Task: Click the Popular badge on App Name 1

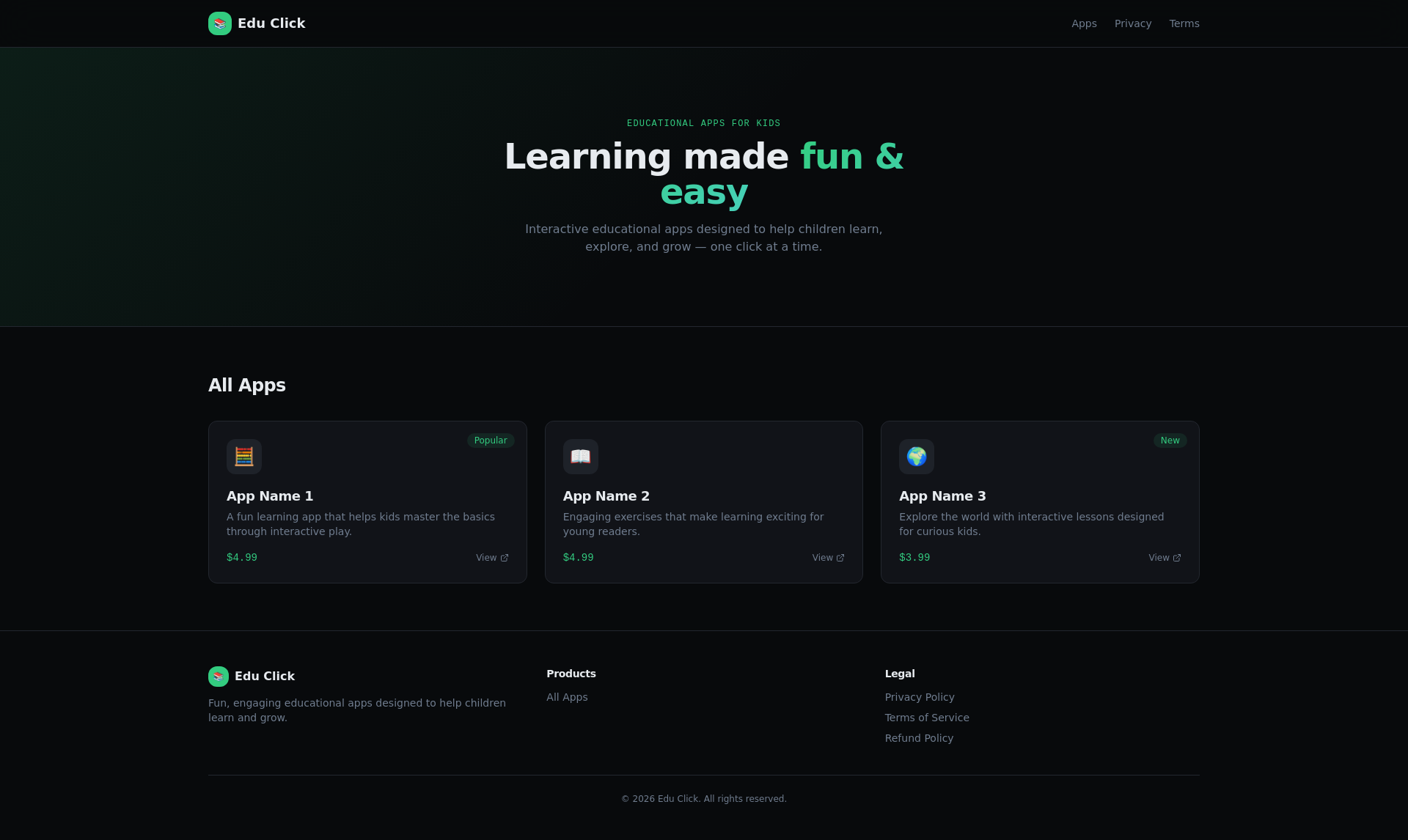Action: point(491,441)
